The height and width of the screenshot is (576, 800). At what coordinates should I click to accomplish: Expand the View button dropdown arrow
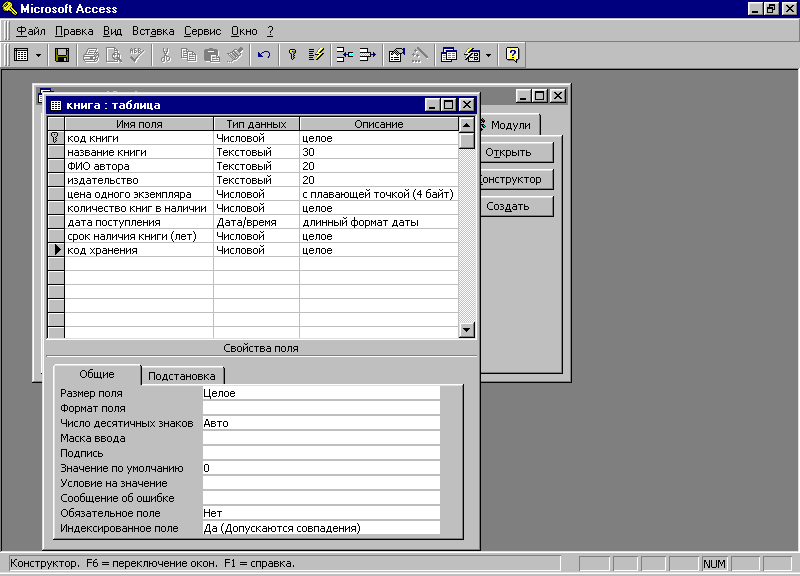pyautogui.click(x=38, y=55)
